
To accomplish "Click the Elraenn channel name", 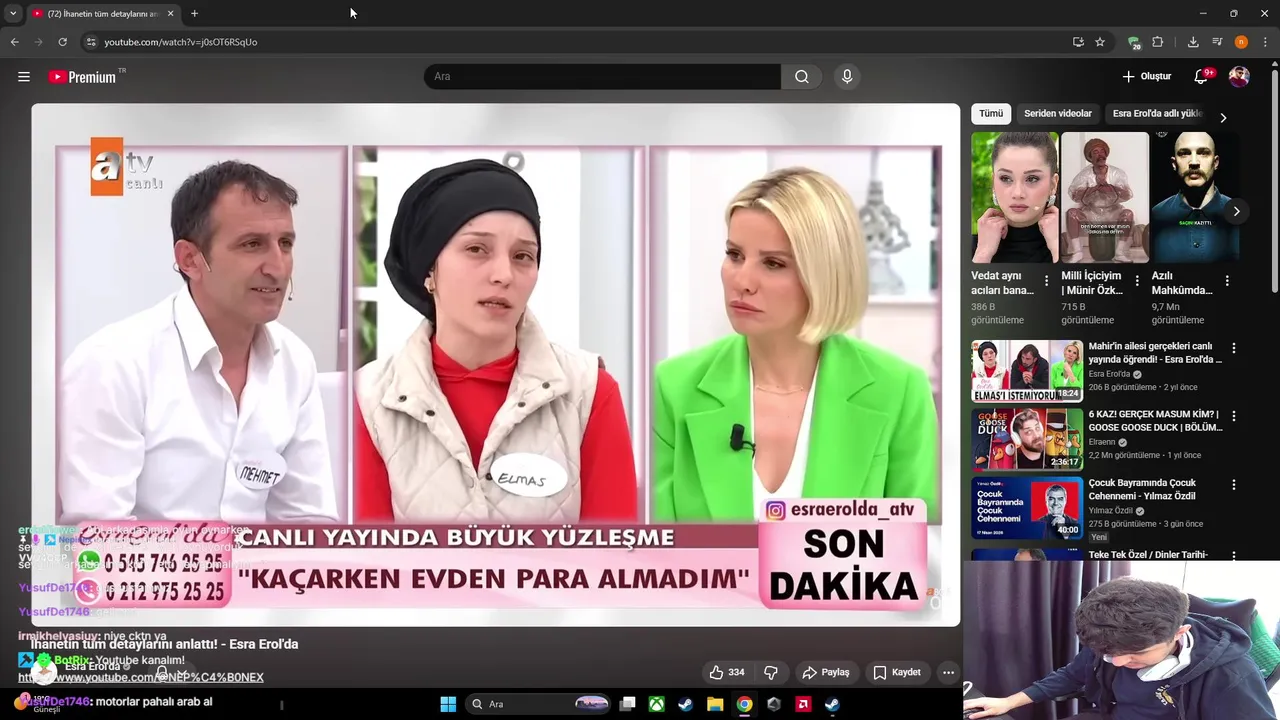I will click(1102, 442).
